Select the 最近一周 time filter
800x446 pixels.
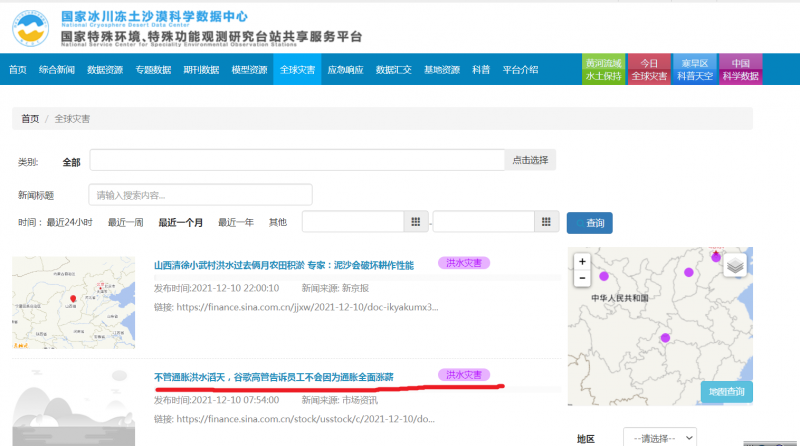tap(125, 222)
